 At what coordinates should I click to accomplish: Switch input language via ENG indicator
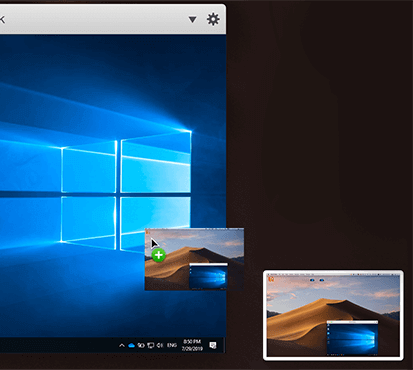pyautogui.click(x=172, y=345)
